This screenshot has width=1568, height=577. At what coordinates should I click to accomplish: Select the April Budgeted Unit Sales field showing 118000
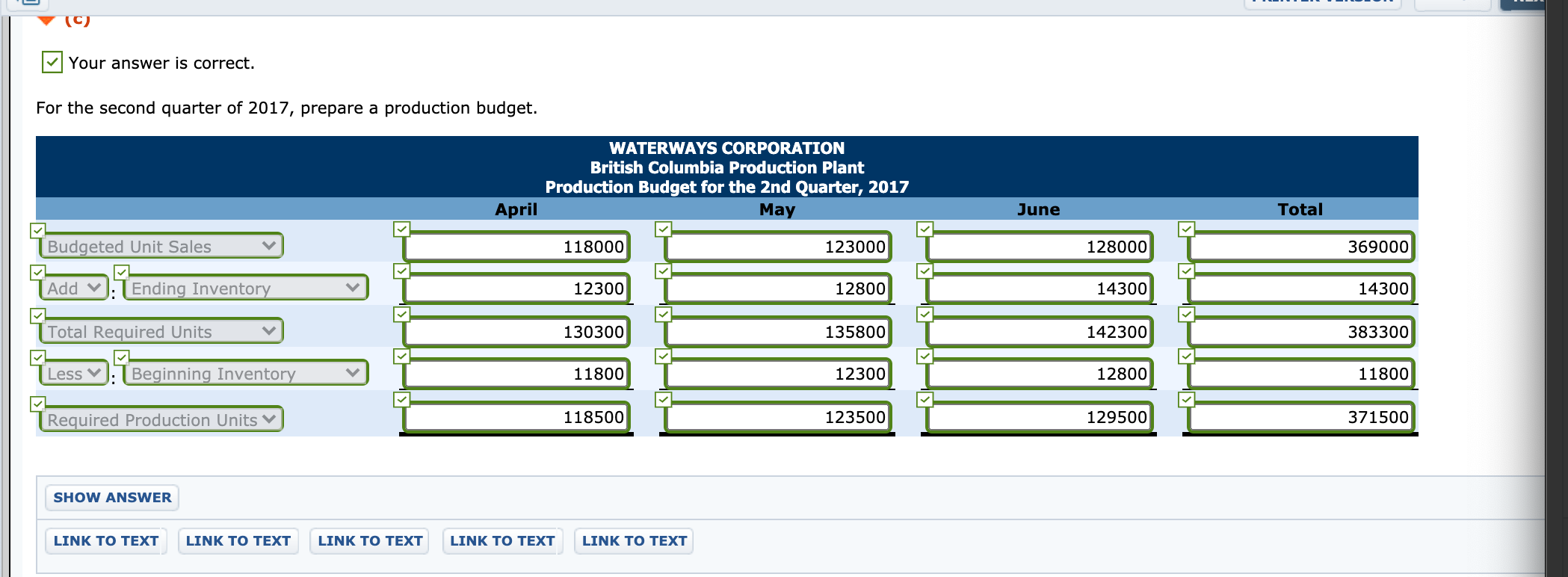[x=516, y=247]
